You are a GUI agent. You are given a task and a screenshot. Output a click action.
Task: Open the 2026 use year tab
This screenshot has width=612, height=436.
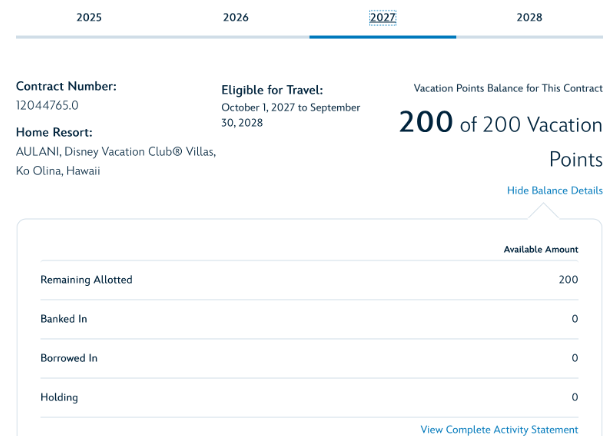point(236,18)
